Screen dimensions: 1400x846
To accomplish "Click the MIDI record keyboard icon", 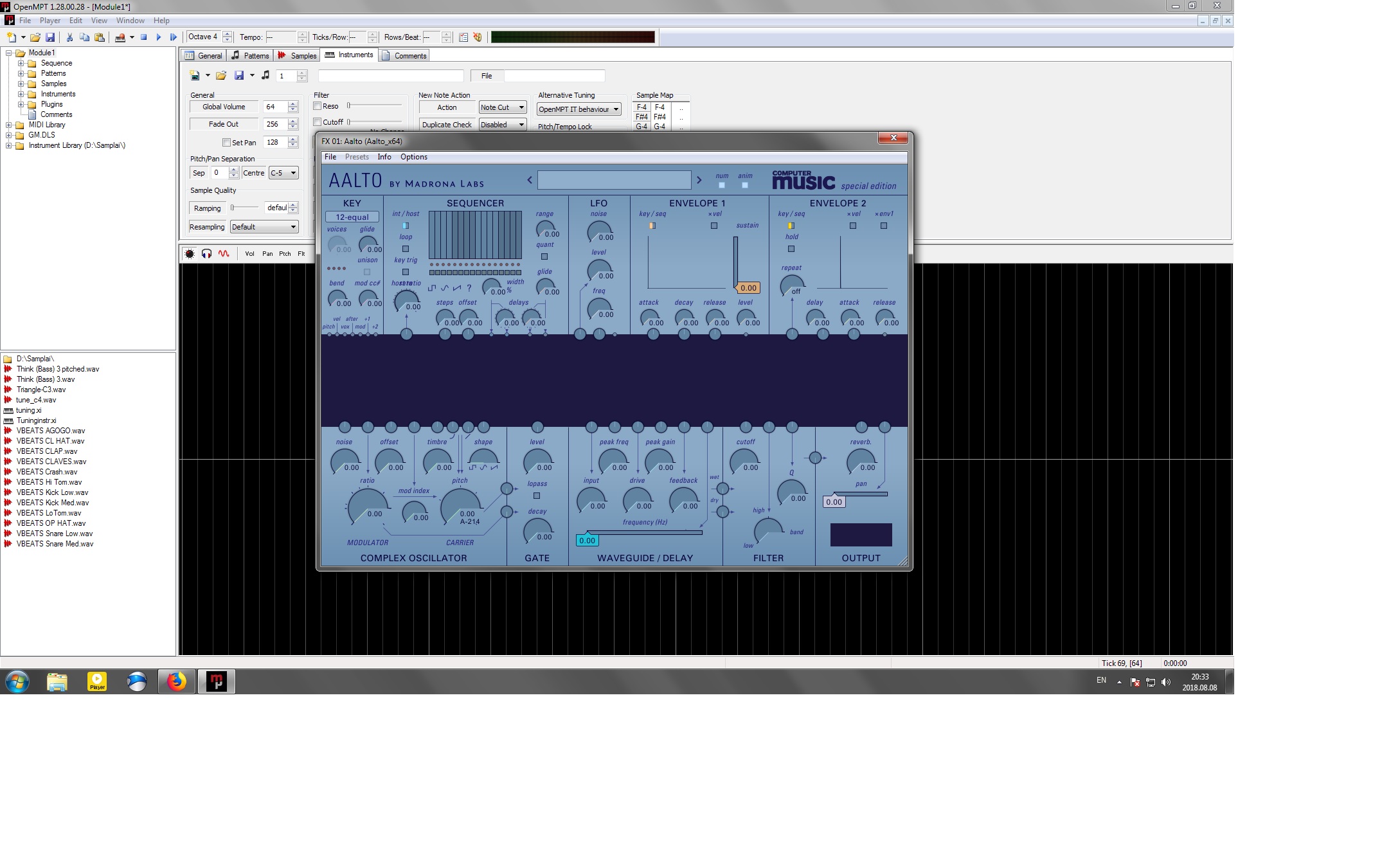I will pyautogui.click(x=120, y=37).
